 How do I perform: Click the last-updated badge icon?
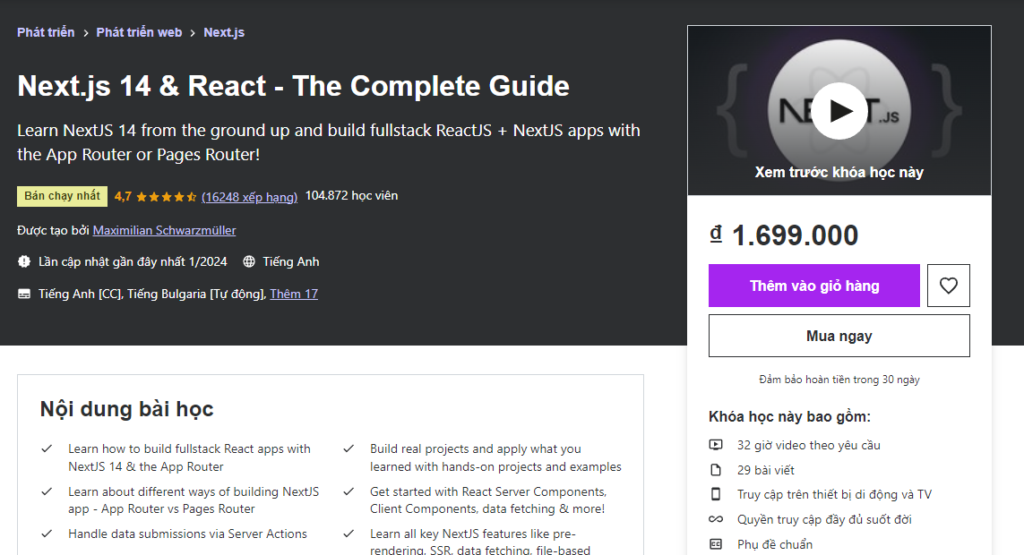24,262
